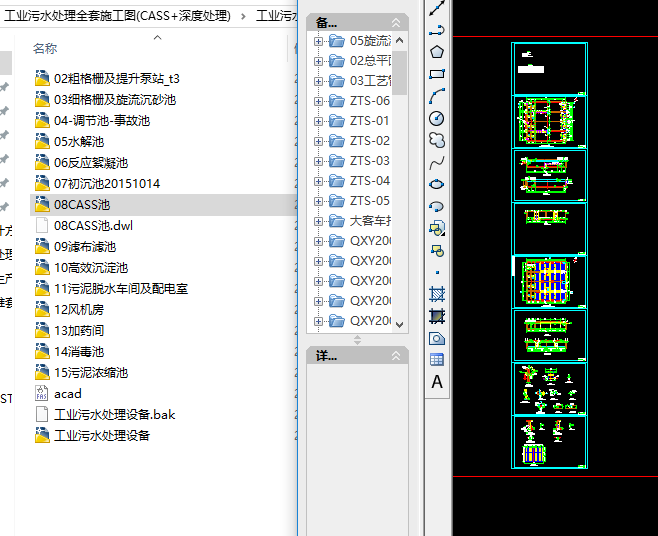Expand the 03工艺 folder node

point(319,81)
